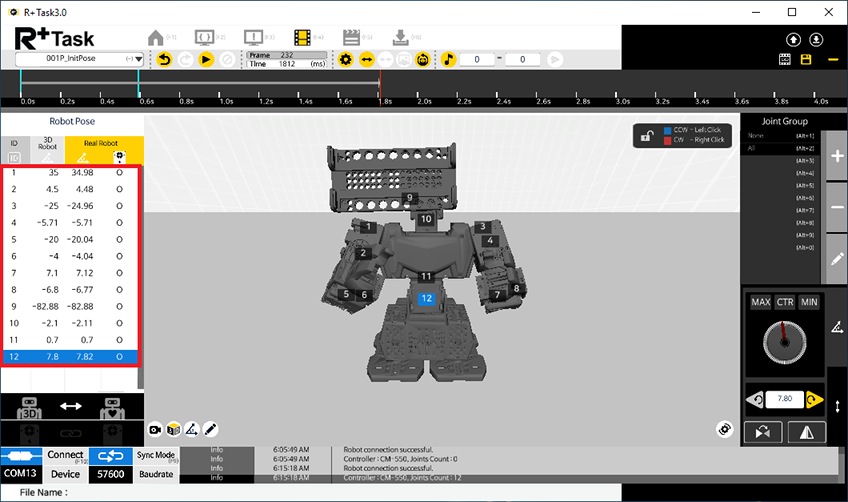The image size is (848, 502).
Task: Click the joint angle value field 7.80
Action: click(784, 400)
